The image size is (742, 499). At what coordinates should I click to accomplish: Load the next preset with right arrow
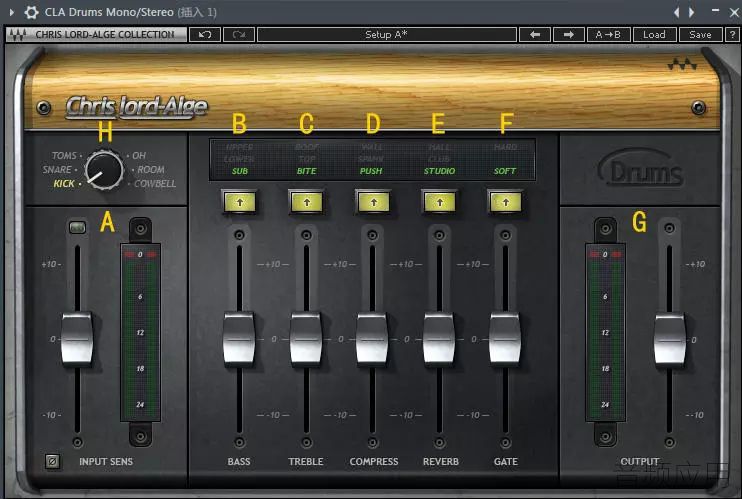tap(568, 35)
